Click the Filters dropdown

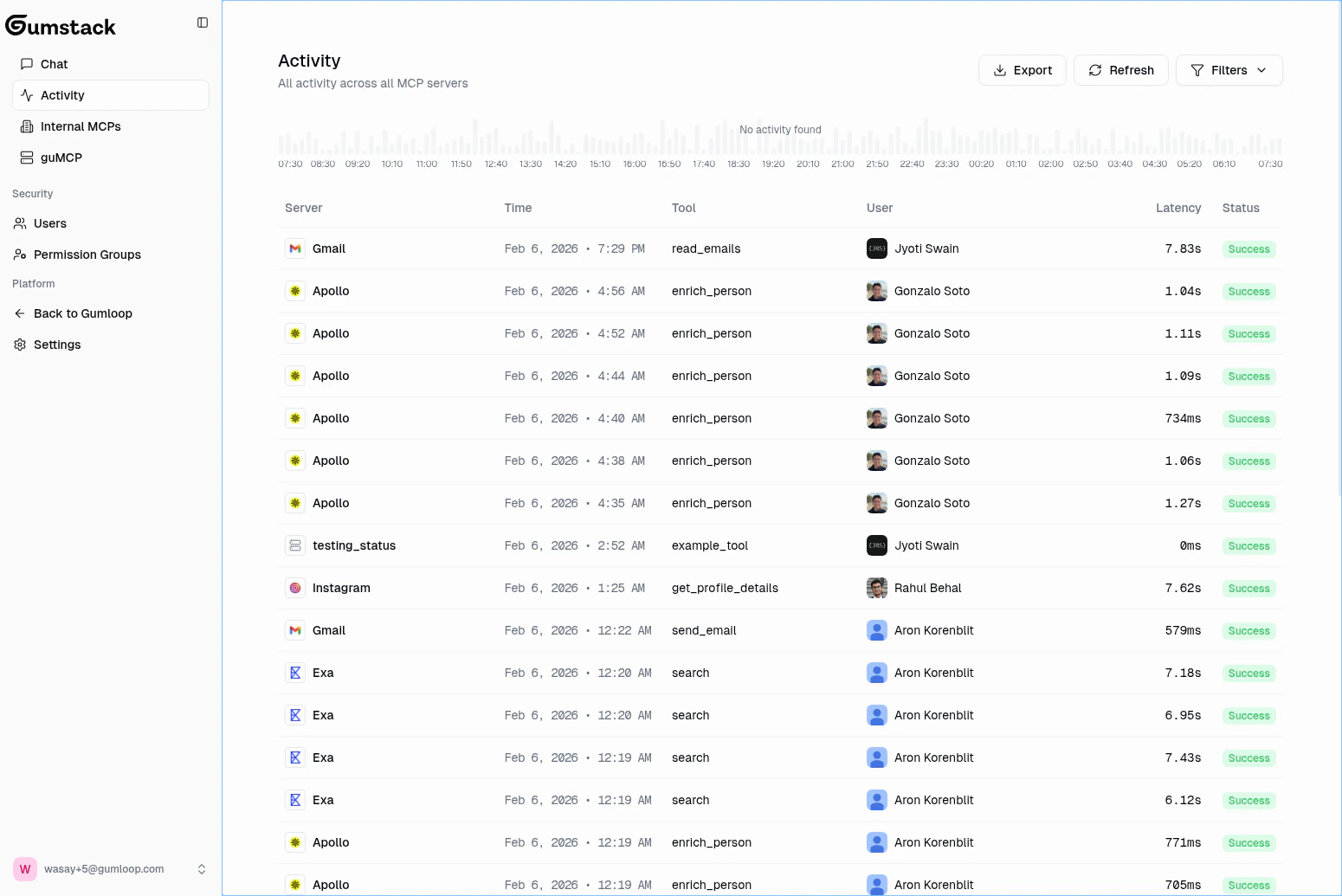(x=1229, y=70)
